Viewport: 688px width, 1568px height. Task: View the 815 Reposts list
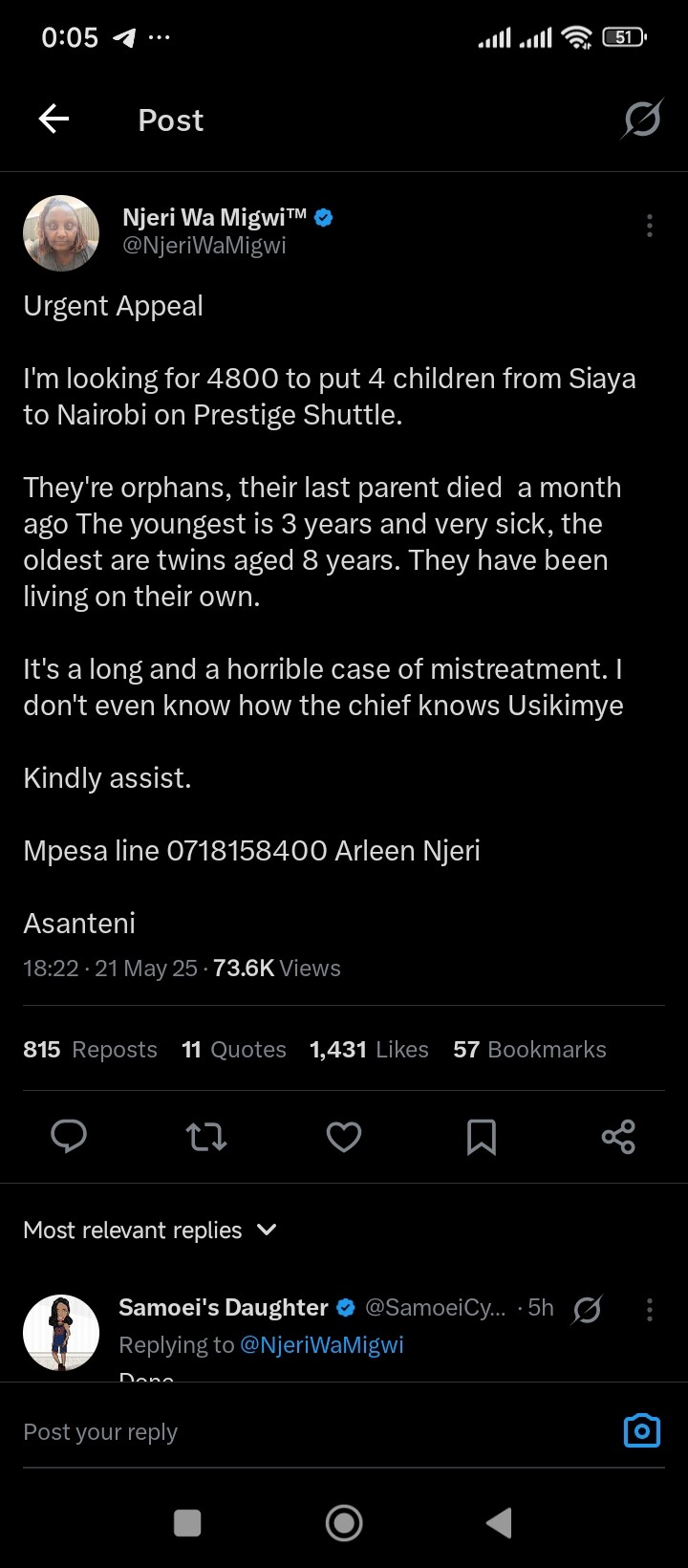pos(90,1050)
